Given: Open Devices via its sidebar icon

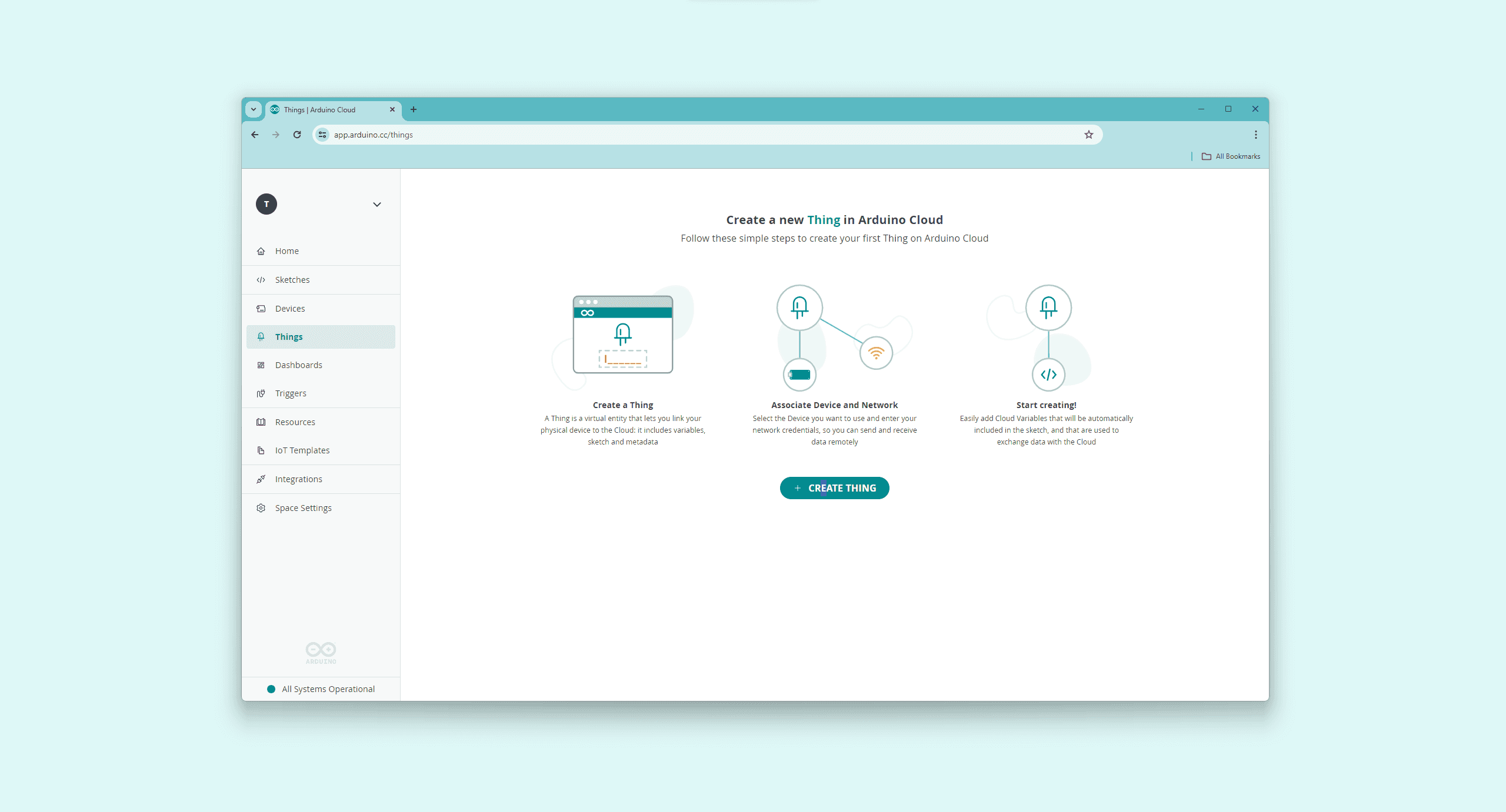Looking at the screenshot, I should (261, 308).
